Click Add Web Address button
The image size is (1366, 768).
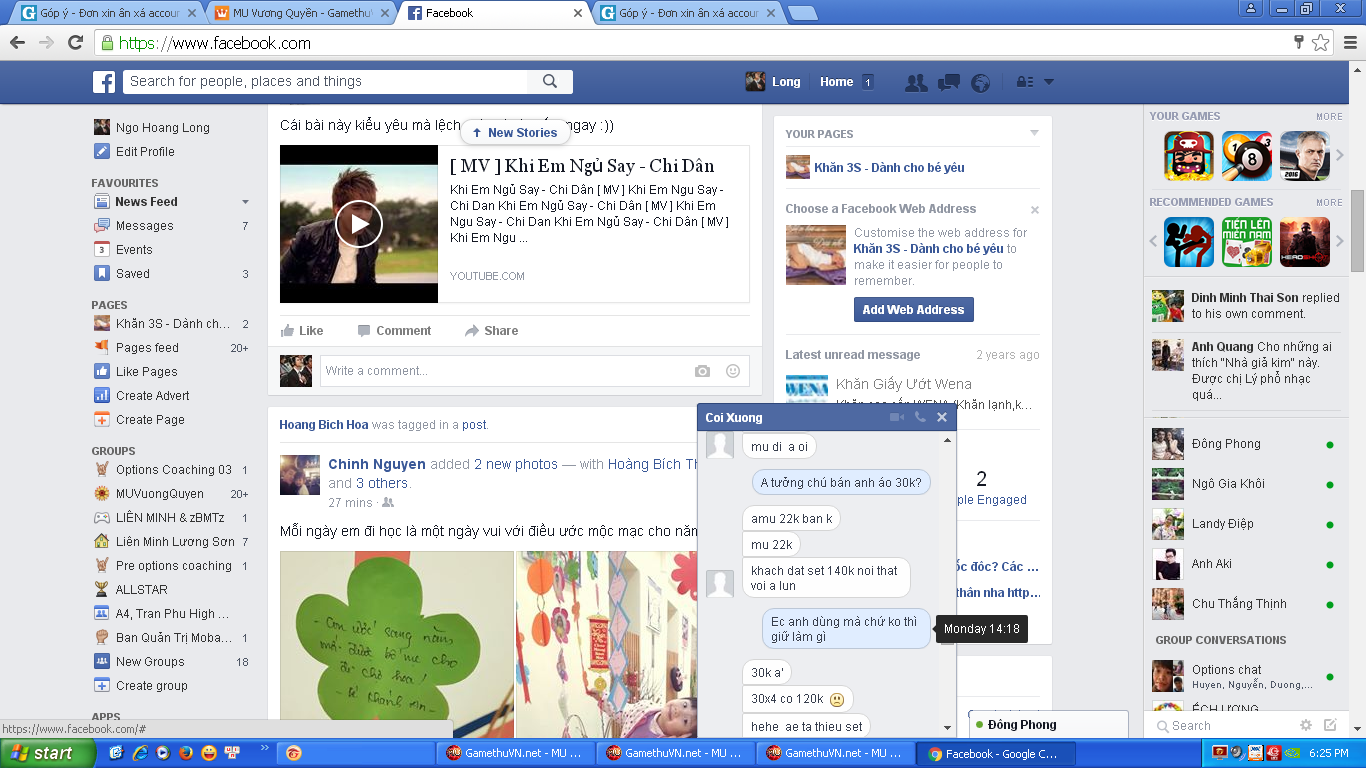click(x=913, y=310)
